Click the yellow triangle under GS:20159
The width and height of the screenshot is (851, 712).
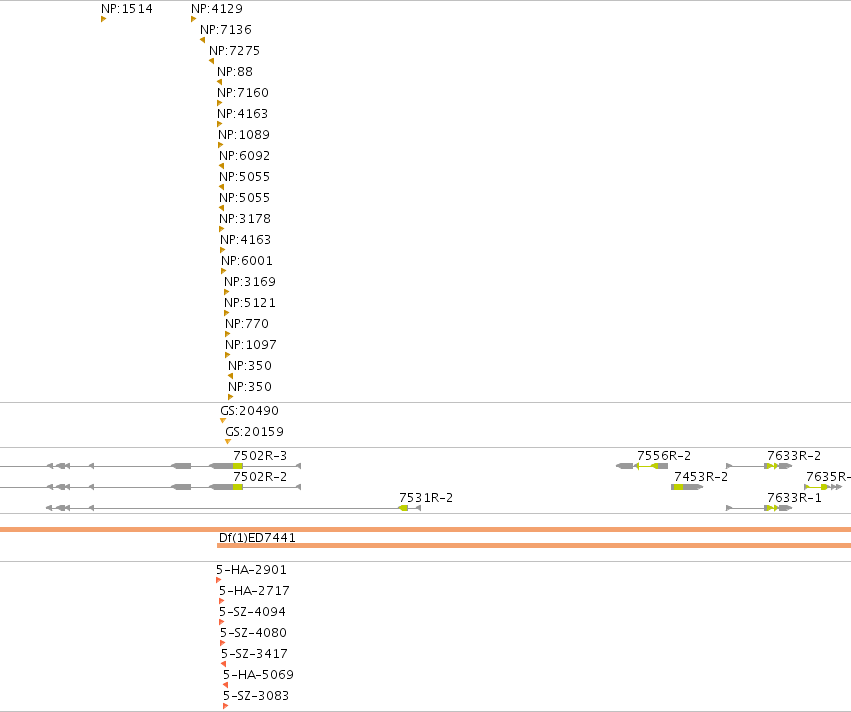pos(228,442)
